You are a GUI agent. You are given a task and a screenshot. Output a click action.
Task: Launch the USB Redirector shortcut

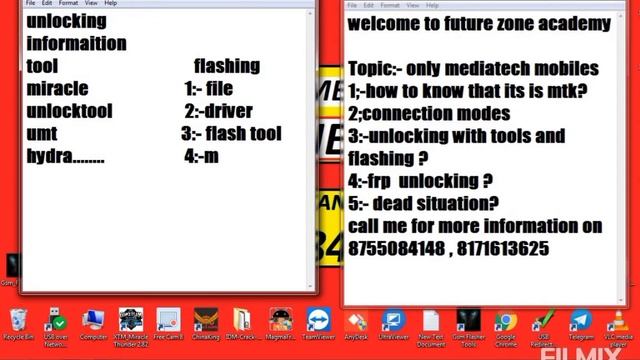click(544, 327)
